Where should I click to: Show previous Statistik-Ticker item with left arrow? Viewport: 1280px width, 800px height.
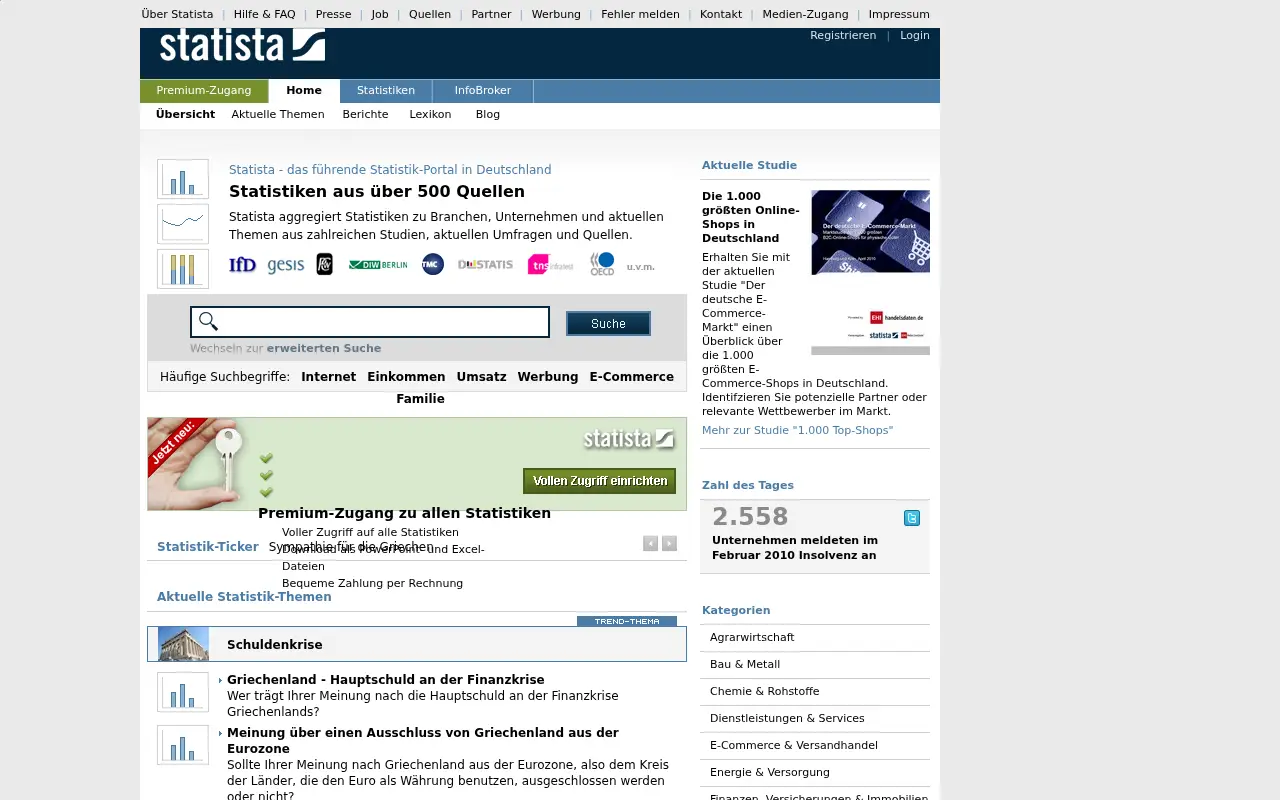tap(650, 543)
